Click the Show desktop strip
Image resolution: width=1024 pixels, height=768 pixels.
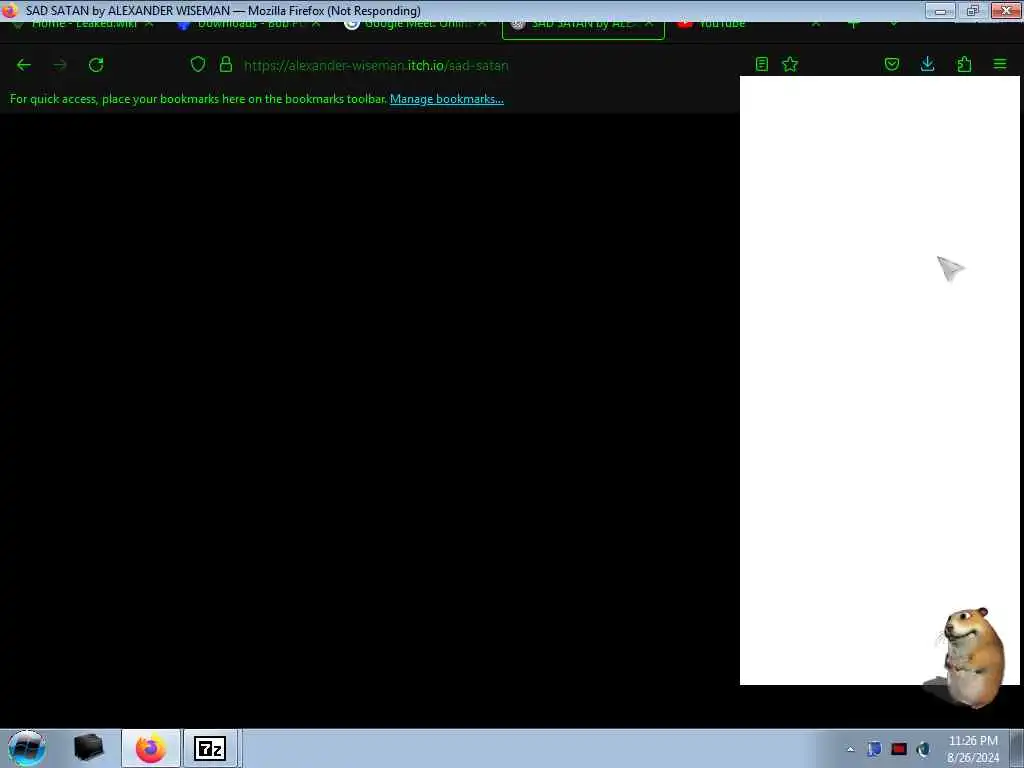click(1017, 748)
